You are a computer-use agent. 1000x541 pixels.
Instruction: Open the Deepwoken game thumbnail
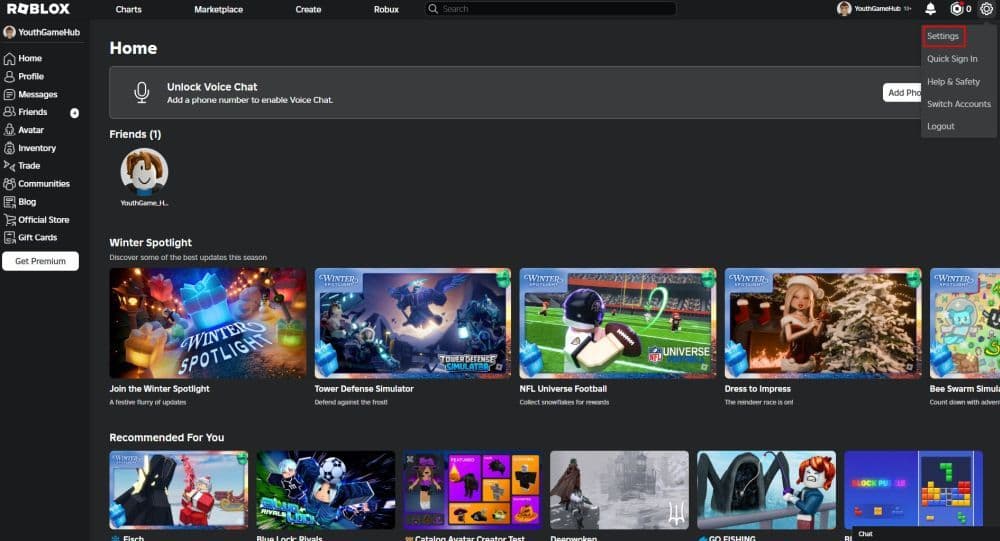(x=619, y=490)
